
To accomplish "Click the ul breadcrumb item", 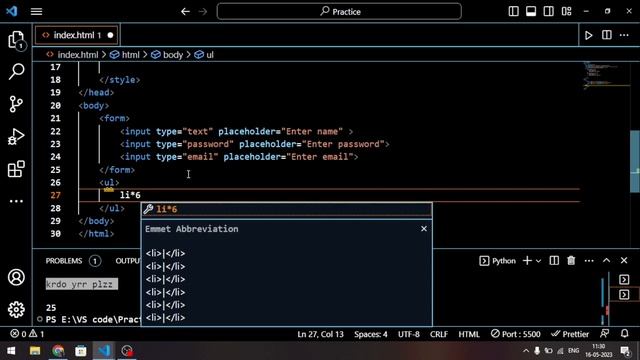I will pos(204,55).
